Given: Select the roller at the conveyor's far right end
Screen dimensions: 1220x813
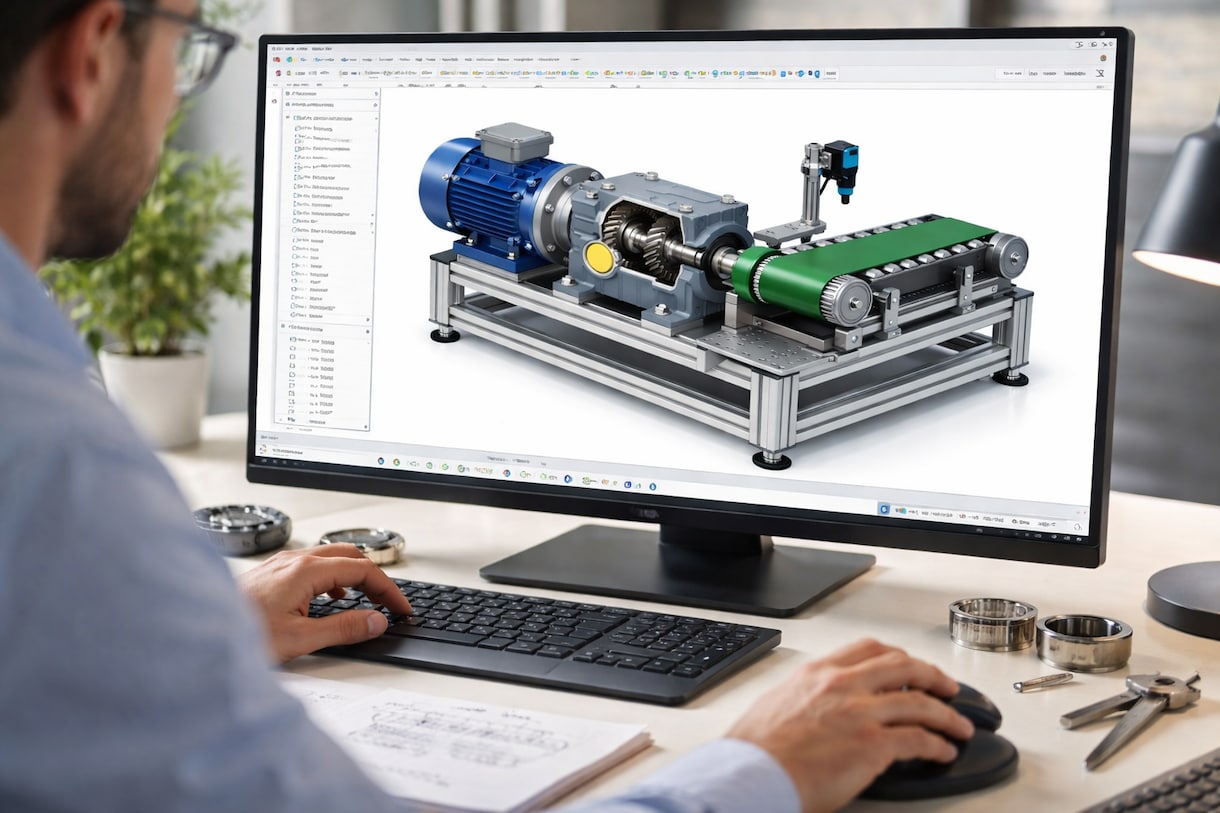Looking at the screenshot, I should (x=1006, y=255).
